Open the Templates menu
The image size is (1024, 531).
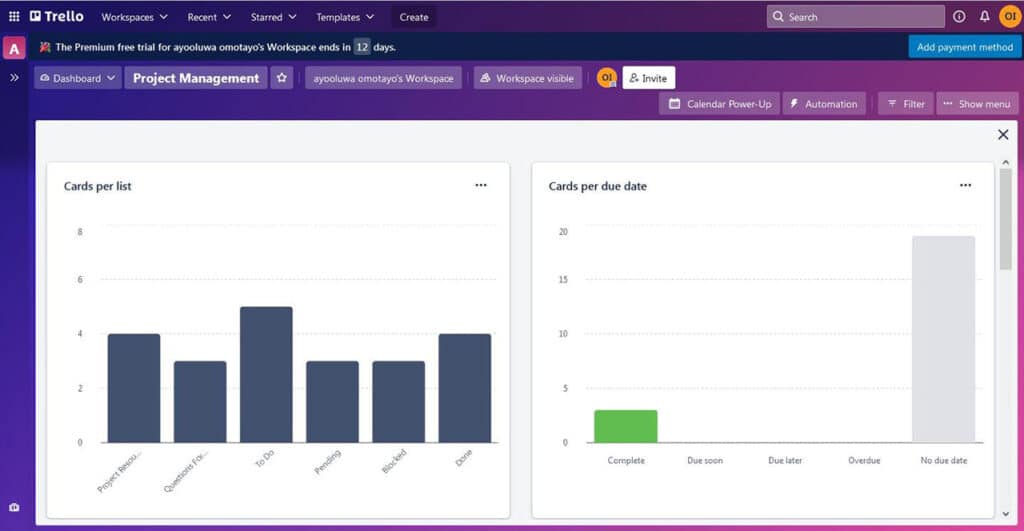(x=345, y=17)
